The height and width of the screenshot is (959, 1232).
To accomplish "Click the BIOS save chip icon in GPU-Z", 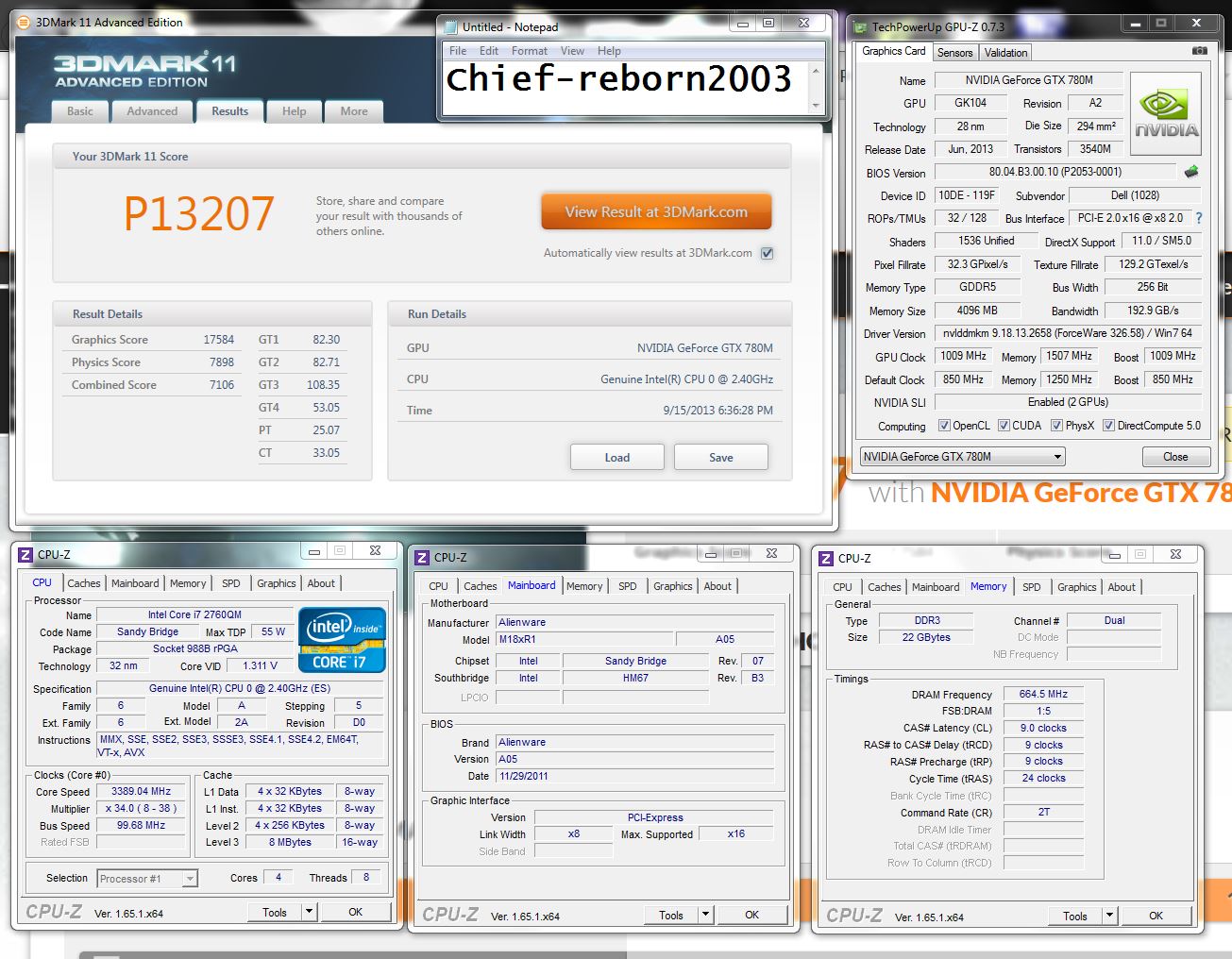I will [1191, 172].
